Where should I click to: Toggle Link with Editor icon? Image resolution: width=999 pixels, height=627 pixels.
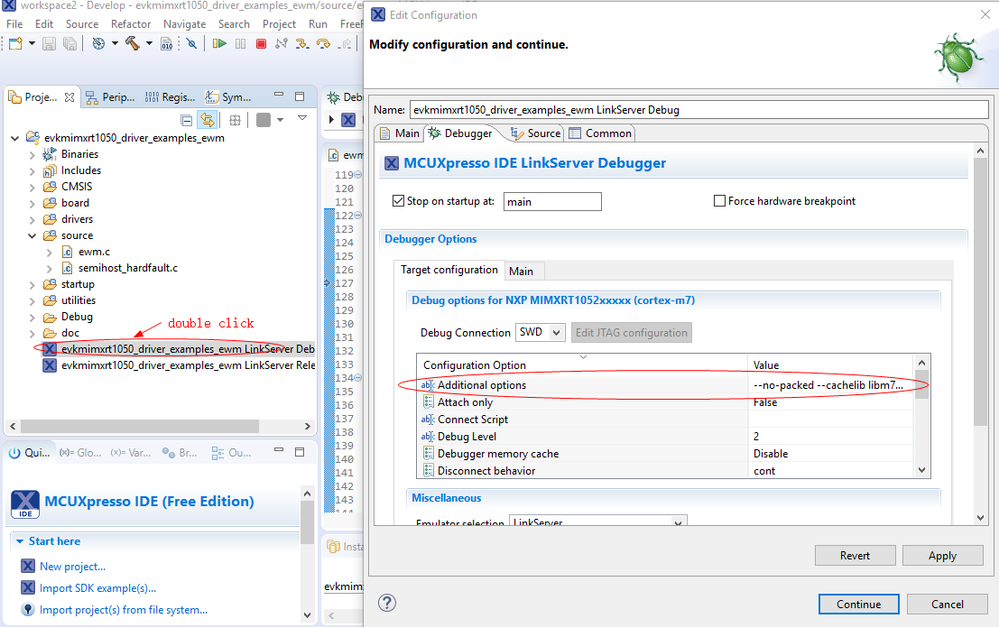point(207,120)
